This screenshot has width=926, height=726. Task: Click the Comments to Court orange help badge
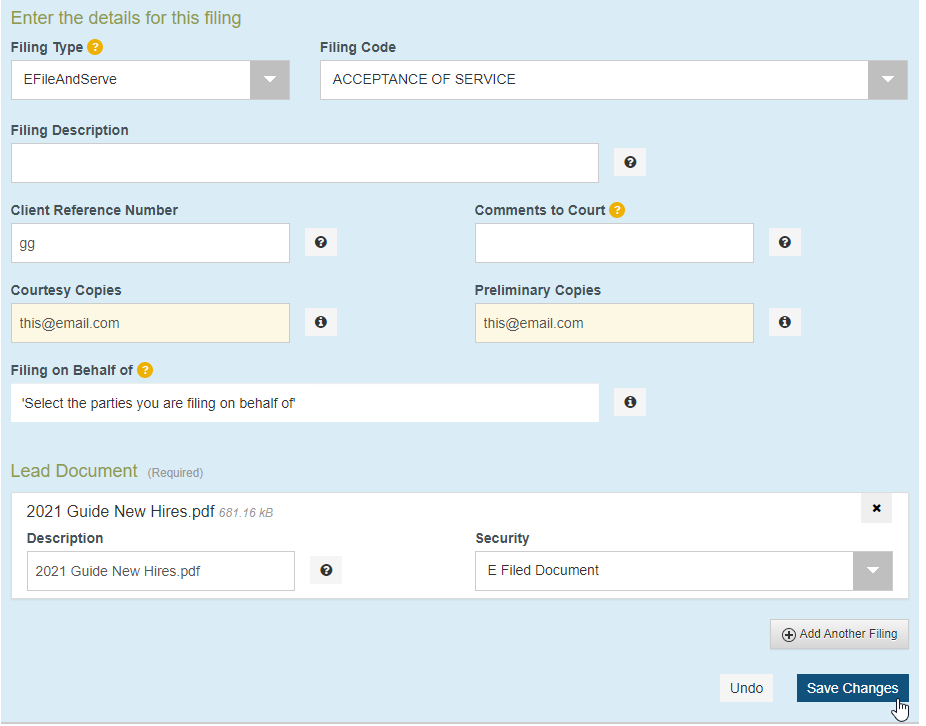pyautogui.click(x=617, y=210)
